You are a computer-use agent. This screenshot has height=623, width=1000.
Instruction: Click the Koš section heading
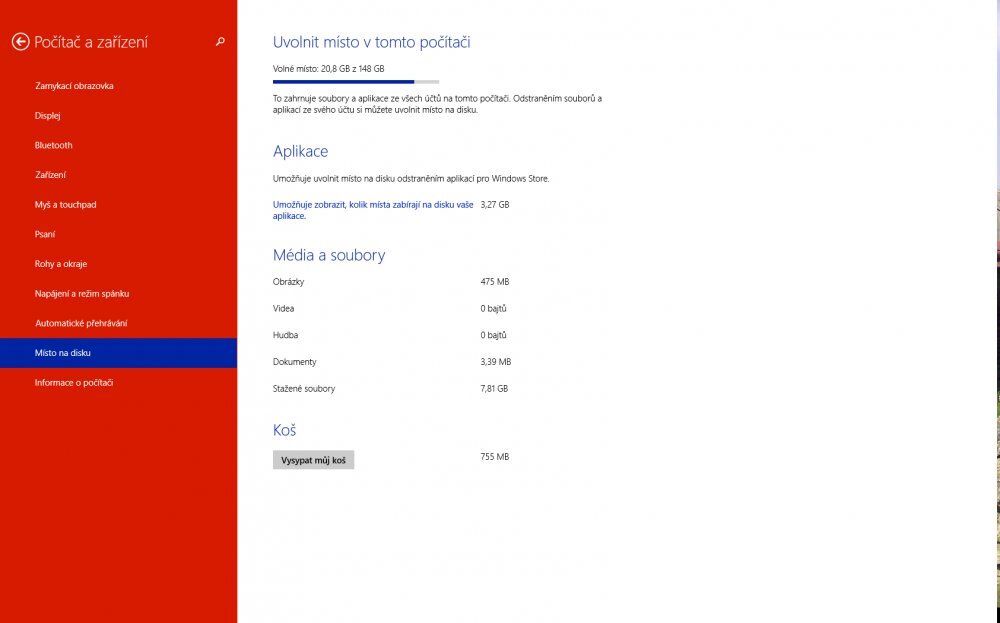(x=284, y=430)
